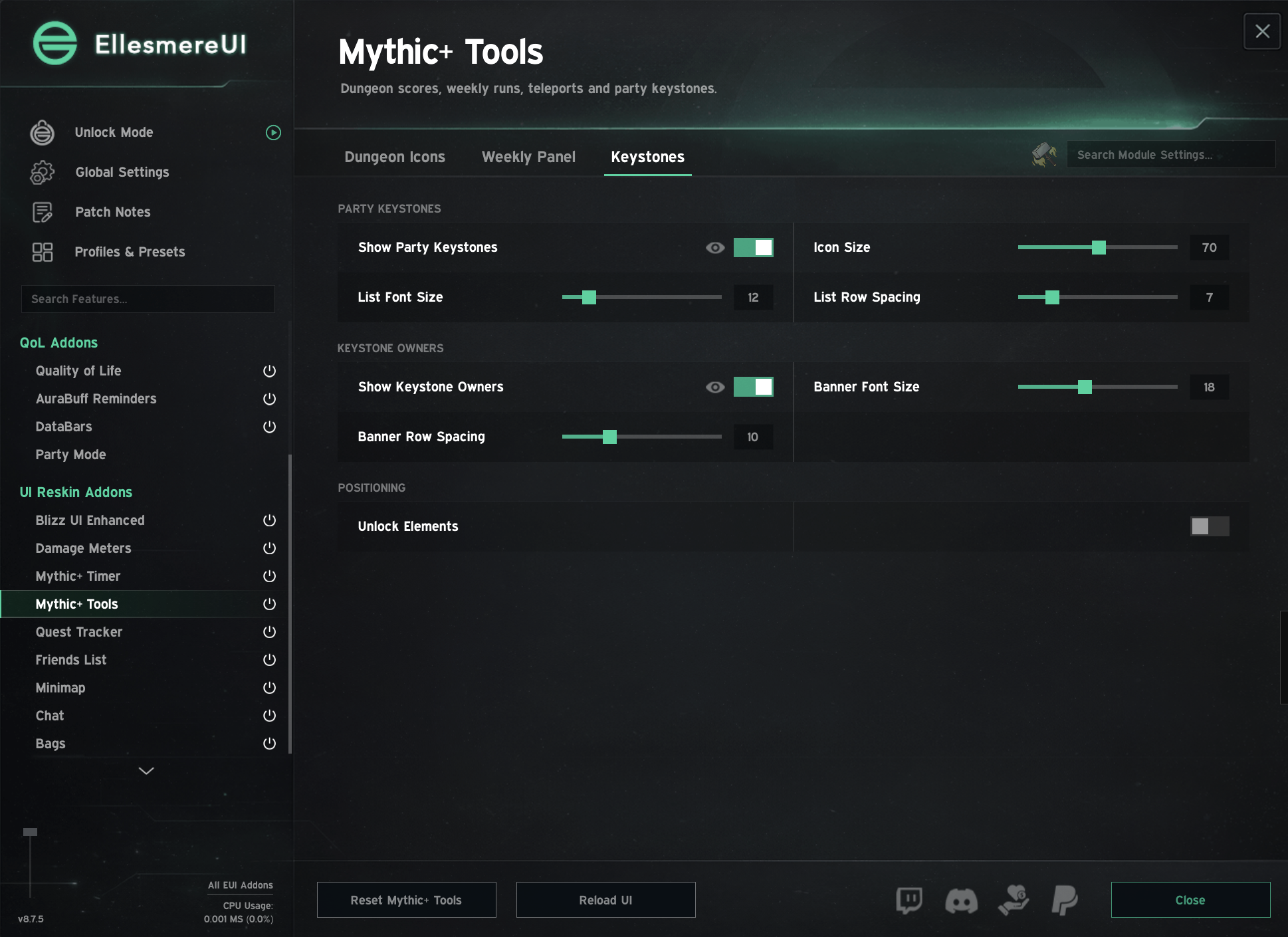Switch to the Dungeon Icons tab

pyautogui.click(x=395, y=157)
